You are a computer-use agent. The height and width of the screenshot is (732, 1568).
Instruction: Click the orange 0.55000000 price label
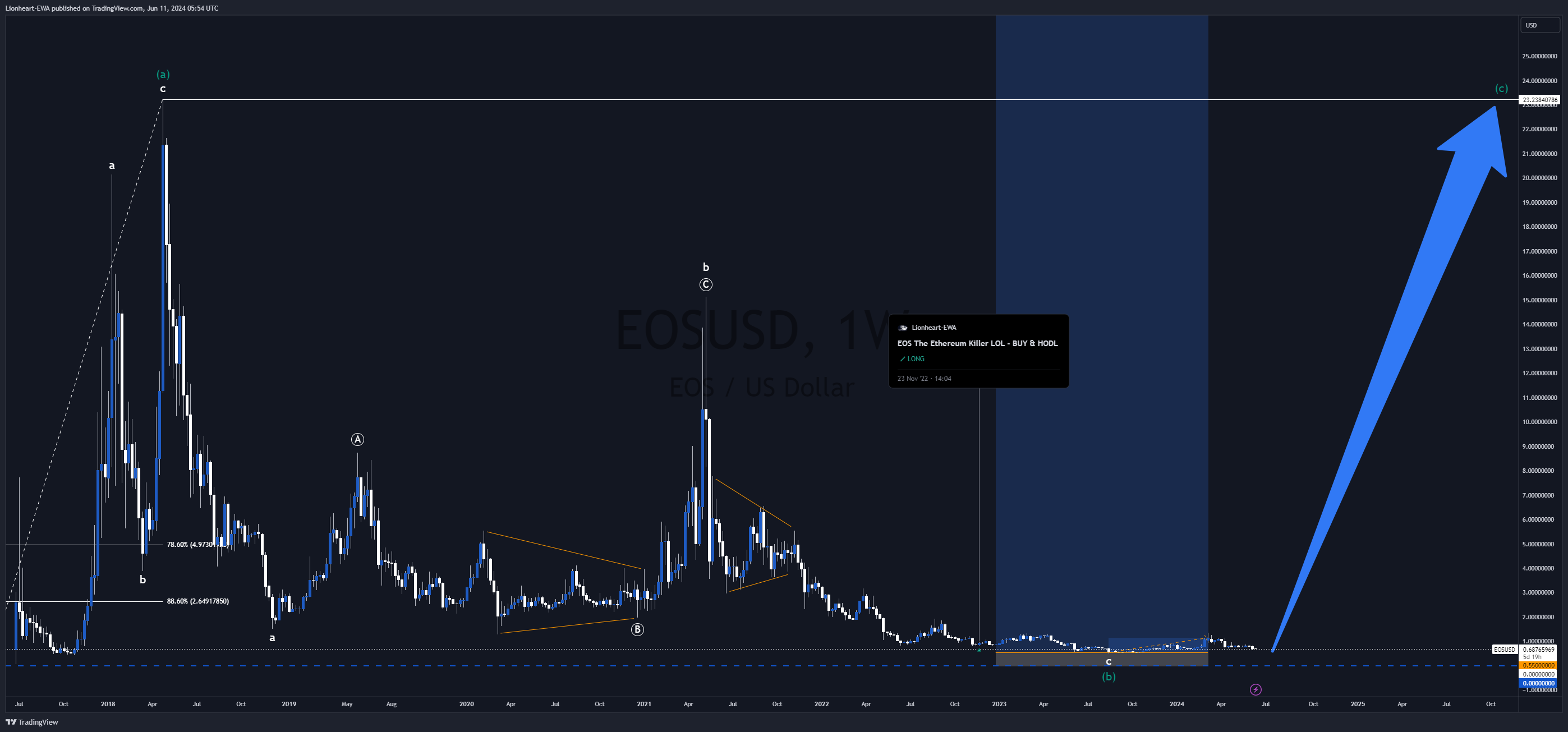[1538, 666]
